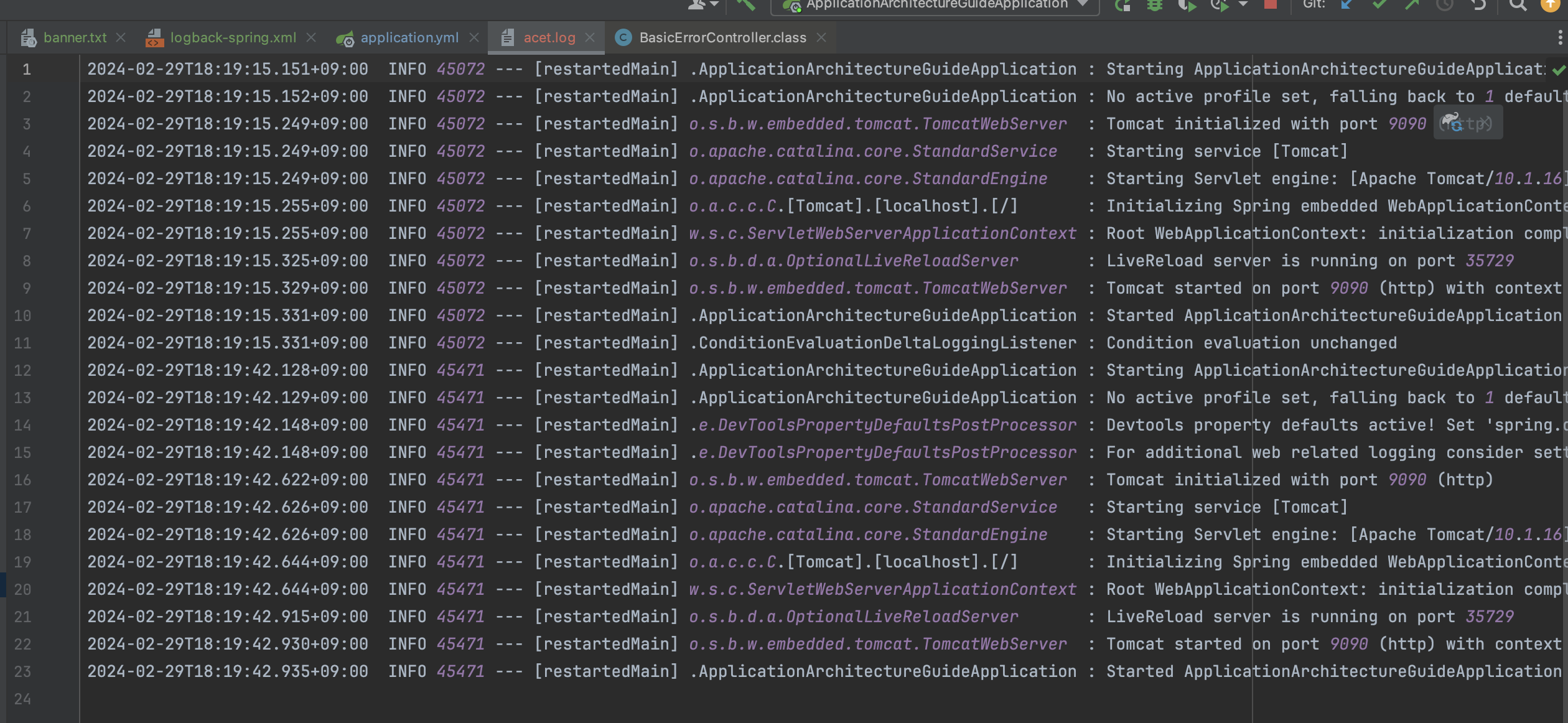
Task: Open the user account dropdown in the toolbar
Action: click(703, 5)
